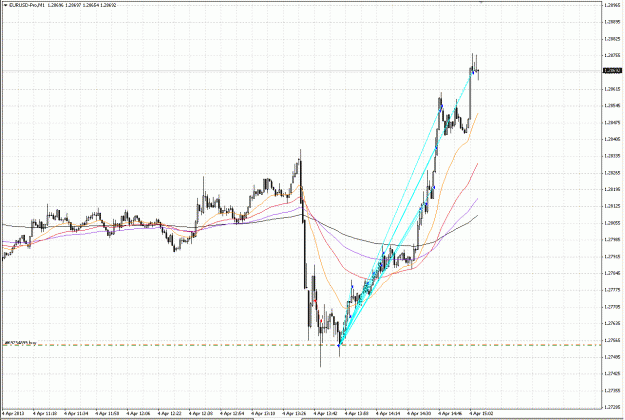This screenshot has width=625, height=420.
Task: Click the chart shift marker on top border
Action: point(481,2)
